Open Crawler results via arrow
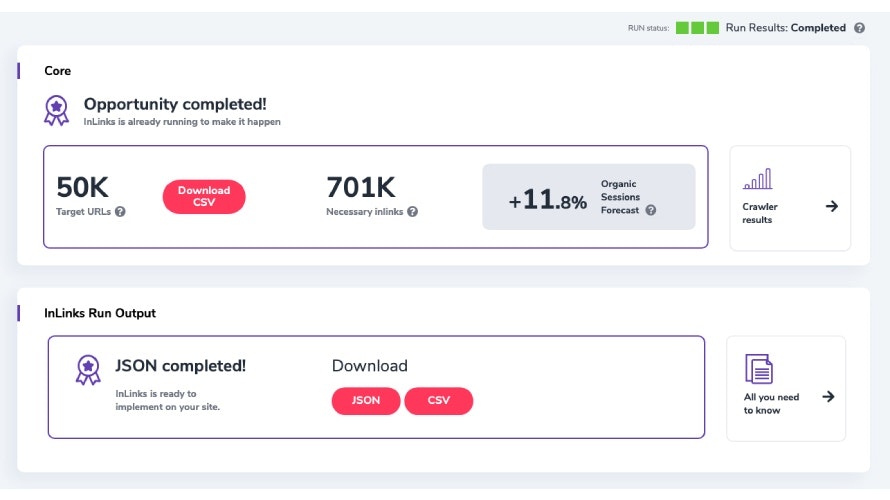The width and height of the screenshot is (890, 500). 831,206
